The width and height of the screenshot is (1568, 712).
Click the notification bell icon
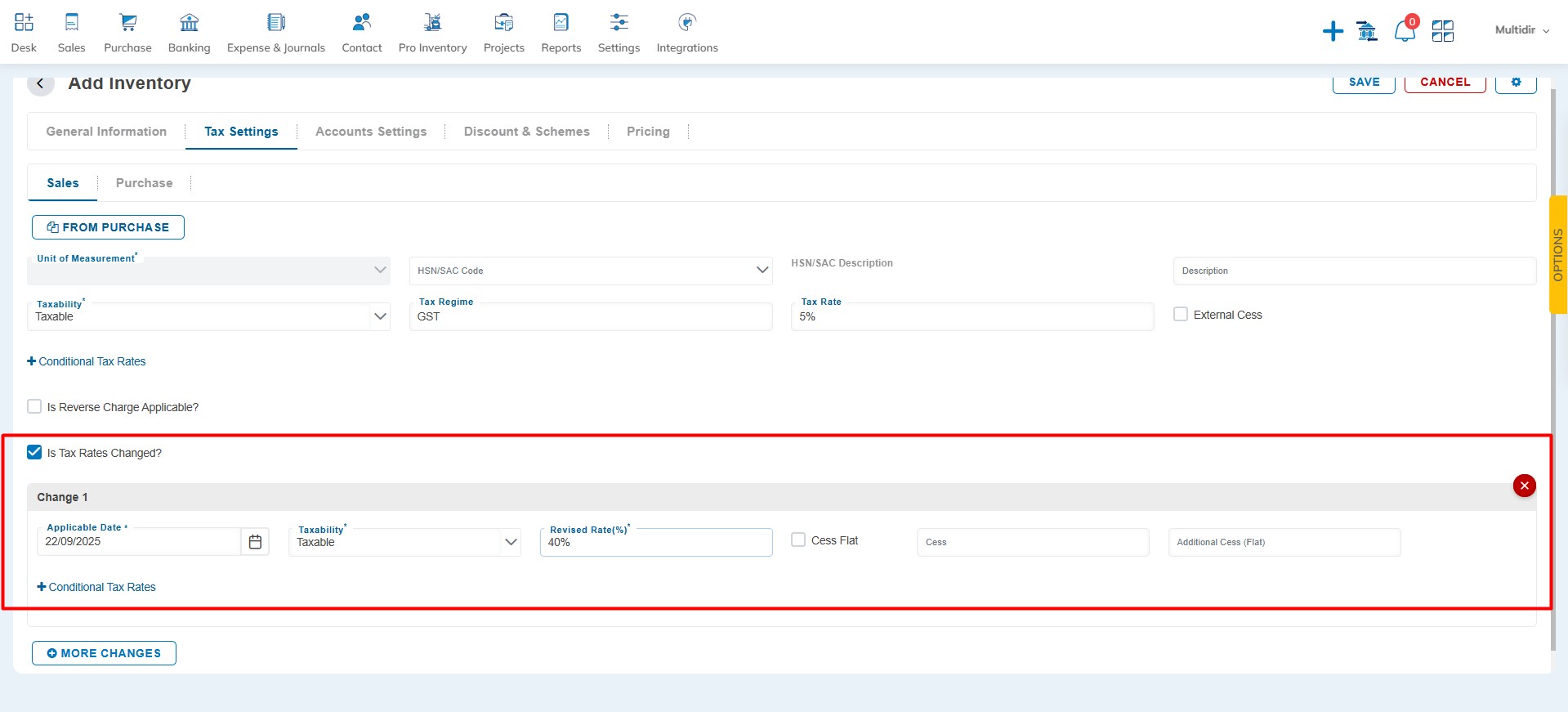pyautogui.click(x=1404, y=32)
